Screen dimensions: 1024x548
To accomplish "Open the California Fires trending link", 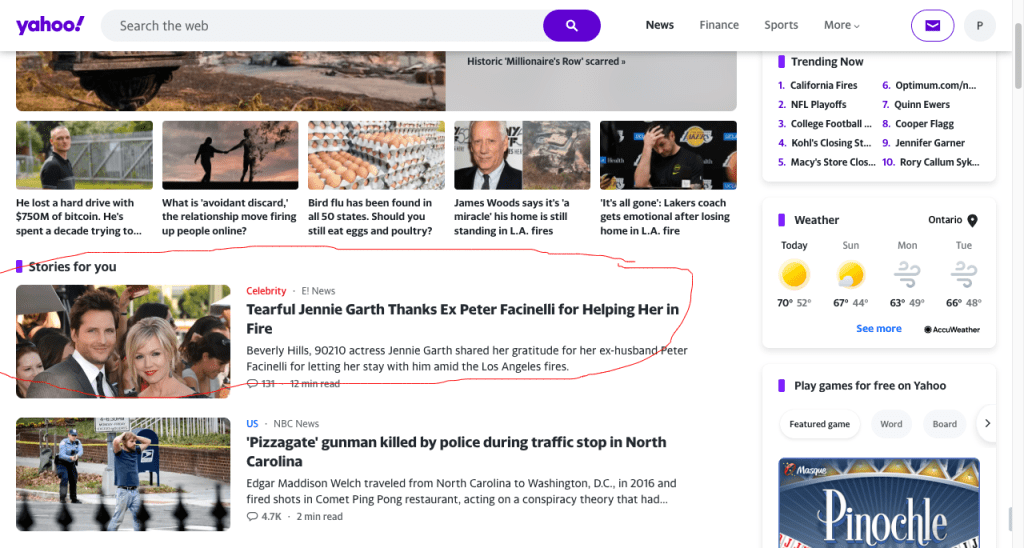I will pos(823,85).
